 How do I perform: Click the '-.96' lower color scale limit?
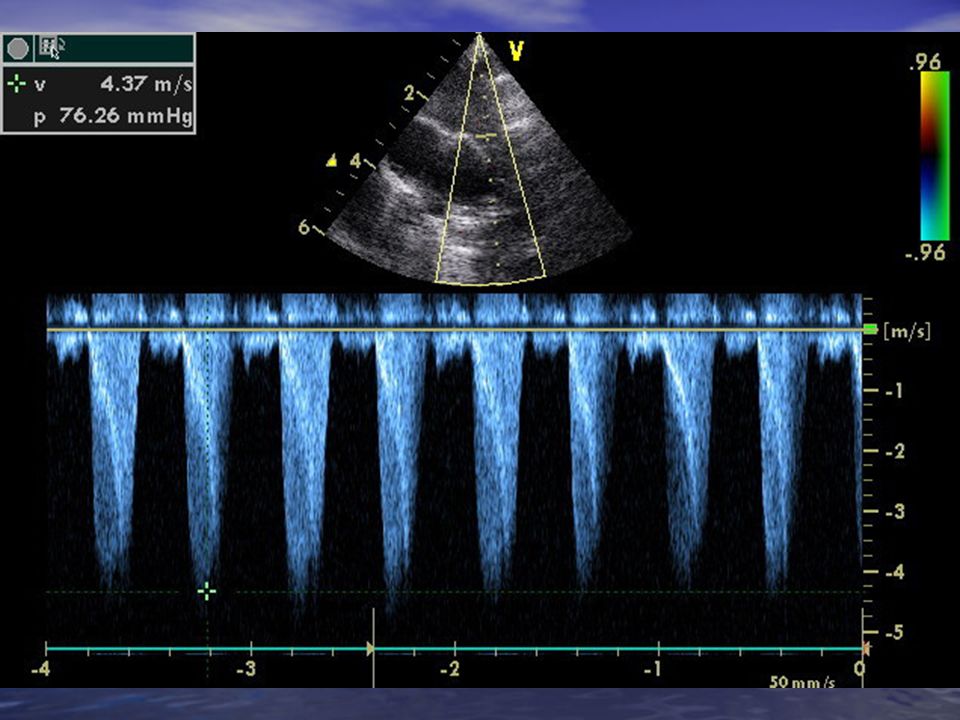[924, 252]
